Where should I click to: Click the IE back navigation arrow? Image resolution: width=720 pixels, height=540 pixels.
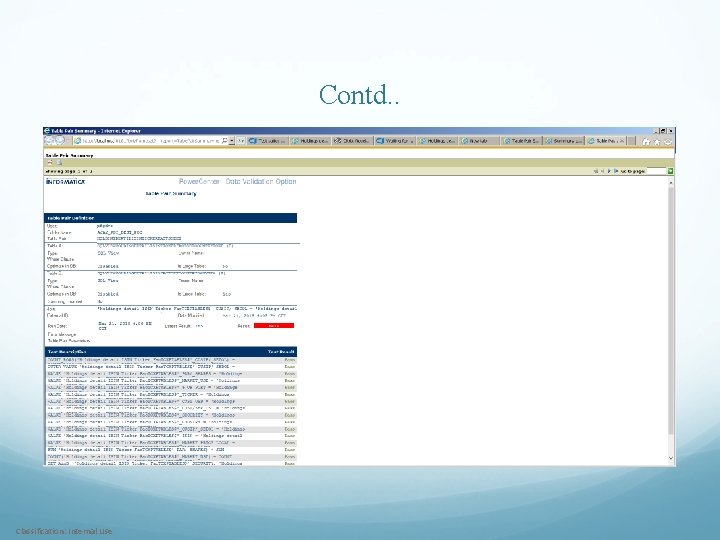[50, 141]
